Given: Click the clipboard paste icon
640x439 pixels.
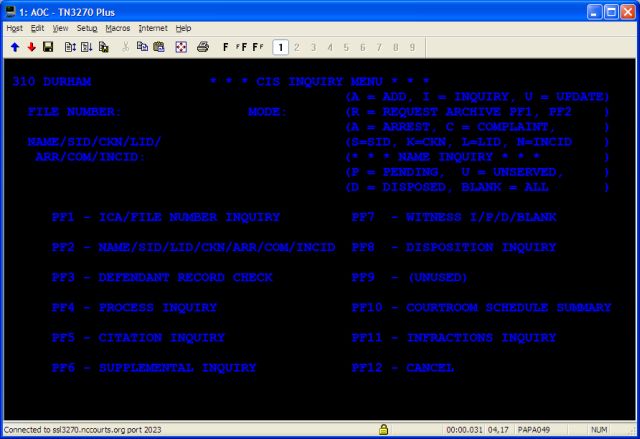Looking at the screenshot, I should (159, 47).
